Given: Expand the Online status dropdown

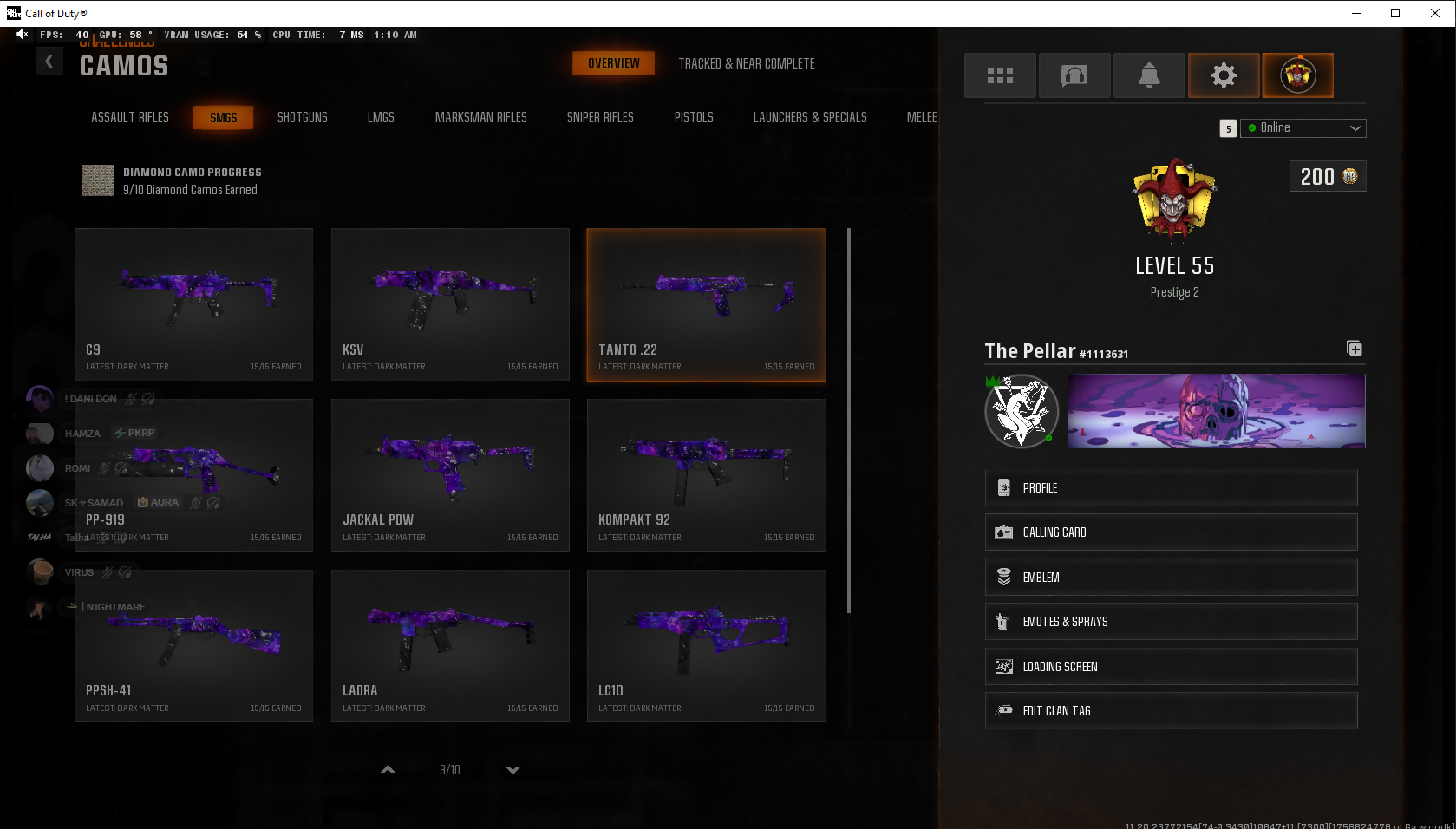Looking at the screenshot, I should (1303, 128).
